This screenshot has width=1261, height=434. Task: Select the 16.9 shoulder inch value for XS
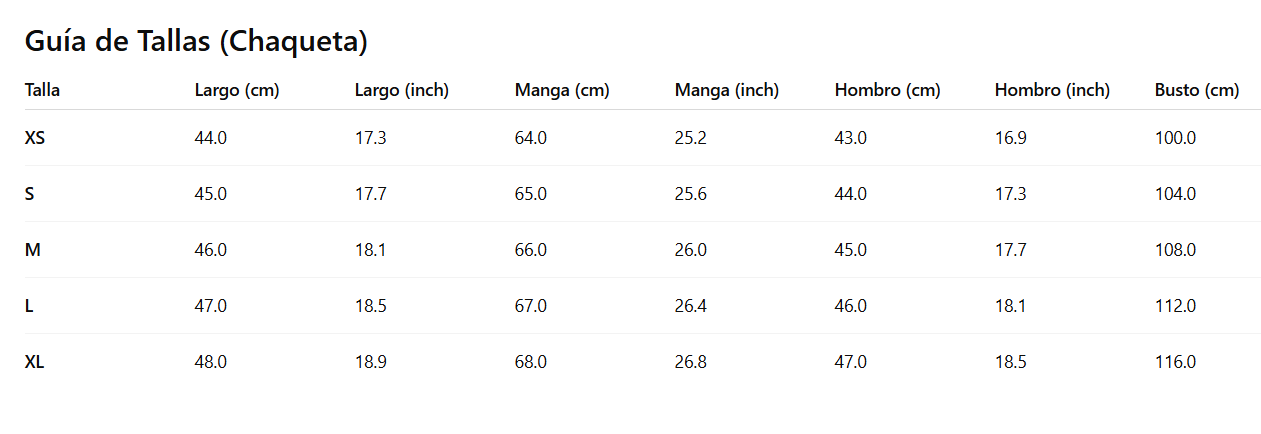pyautogui.click(x=1010, y=138)
